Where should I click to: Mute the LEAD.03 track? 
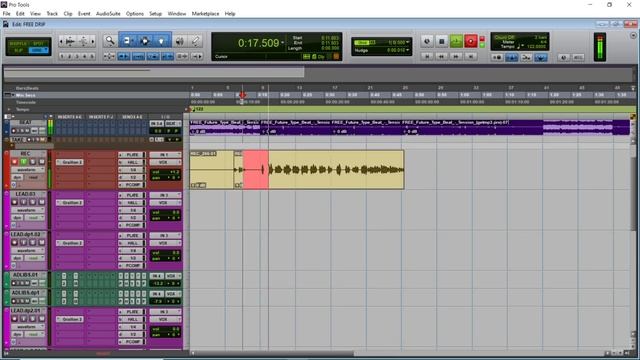[x=42, y=202]
